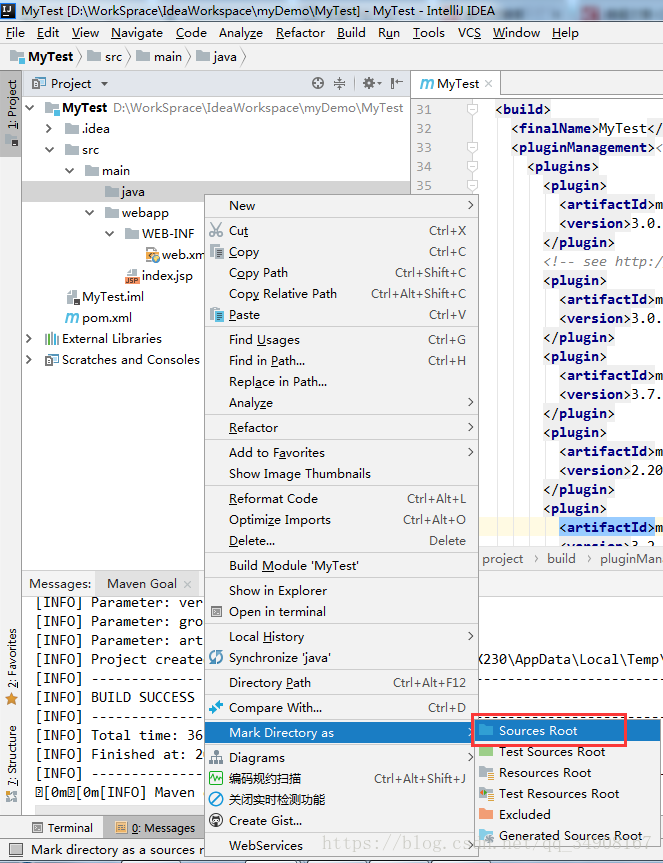Screen dimensions: 663x863
Task: Click the scroll-from-source target icon in Project panel
Action: (x=317, y=83)
